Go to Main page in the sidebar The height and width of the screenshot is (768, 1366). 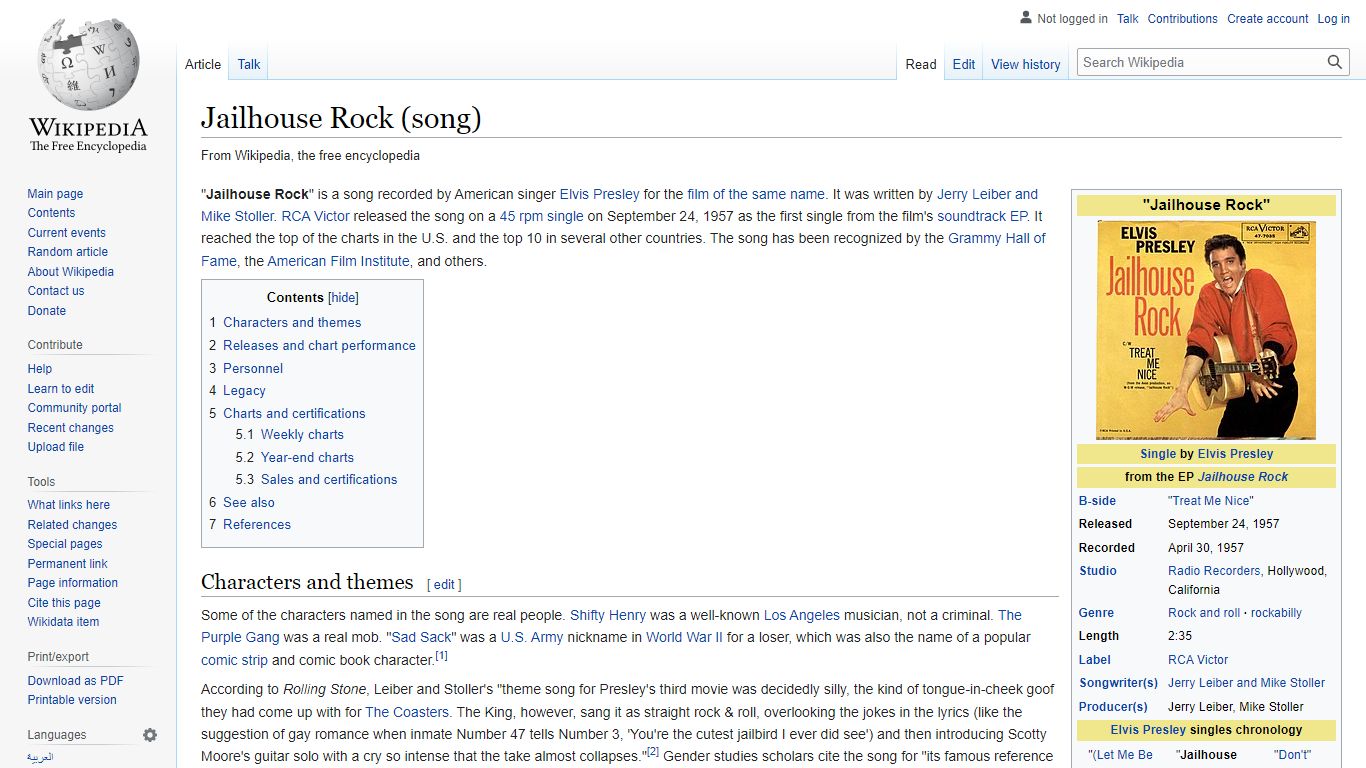tap(55, 194)
